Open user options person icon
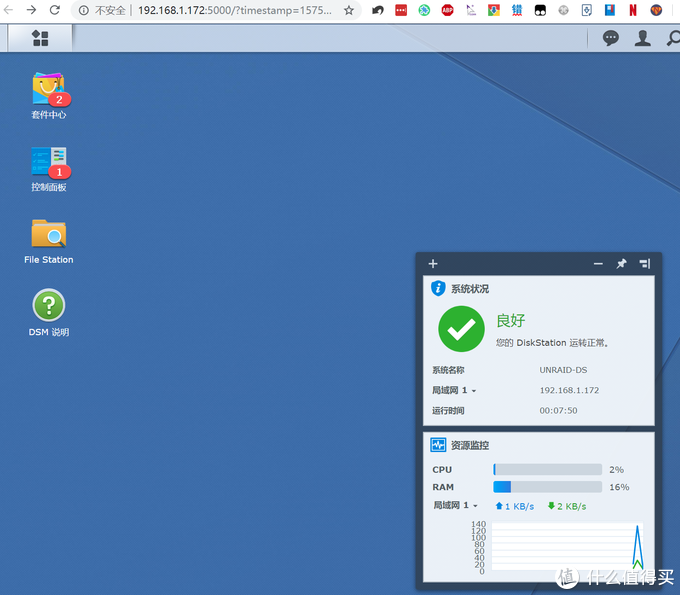The height and width of the screenshot is (595, 680). click(x=642, y=38)
